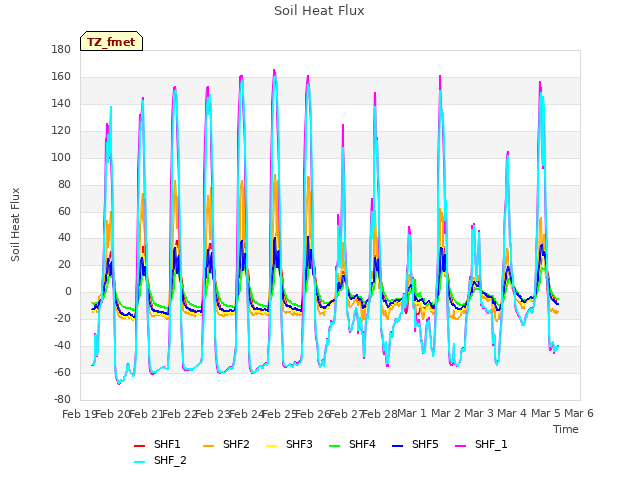Click the yellow SHF3 legend color marker
Image resolution: width=640 pixels, height=480 pixels.
click(271, 446)
